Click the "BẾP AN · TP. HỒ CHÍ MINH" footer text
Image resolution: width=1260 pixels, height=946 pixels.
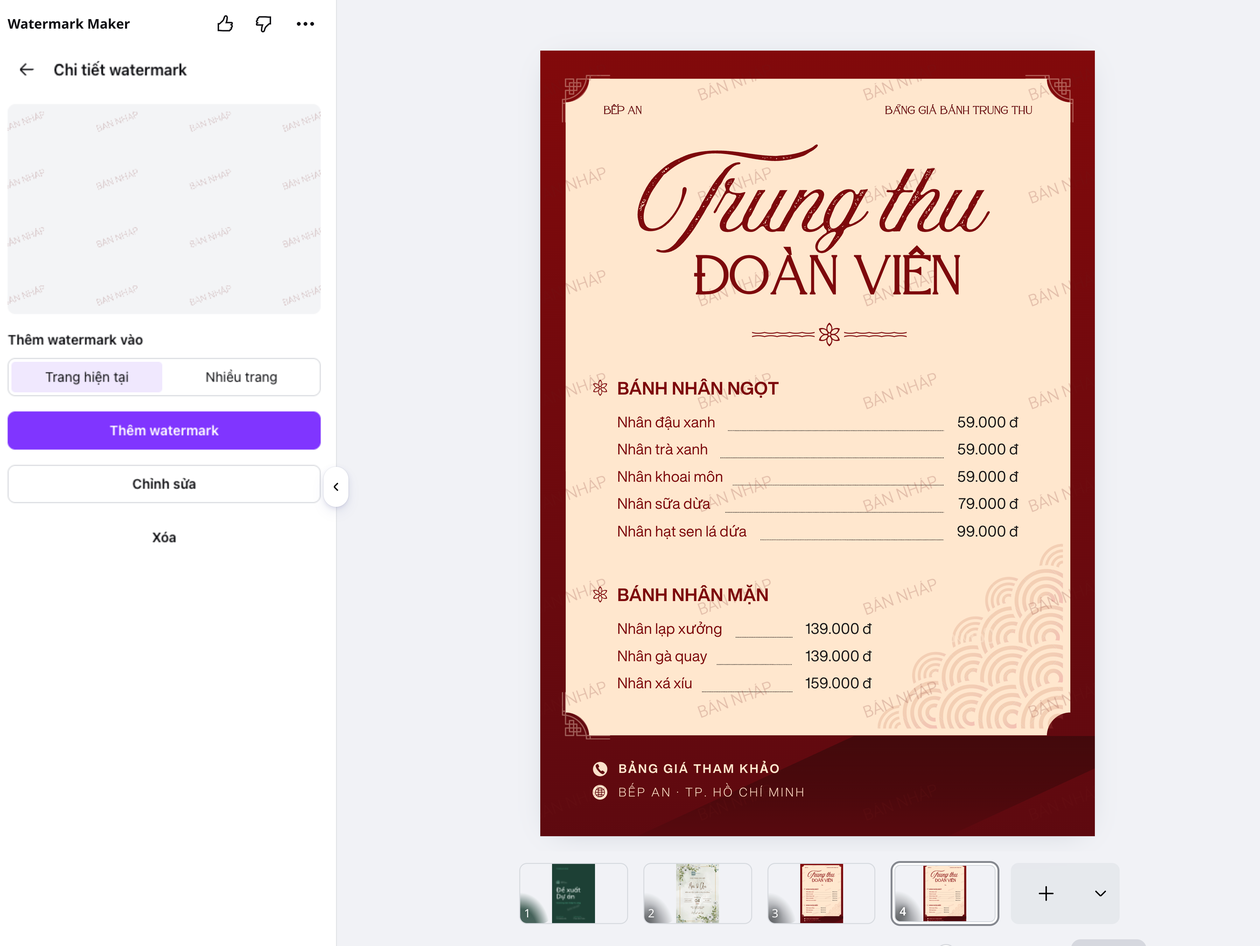[711, 792]
